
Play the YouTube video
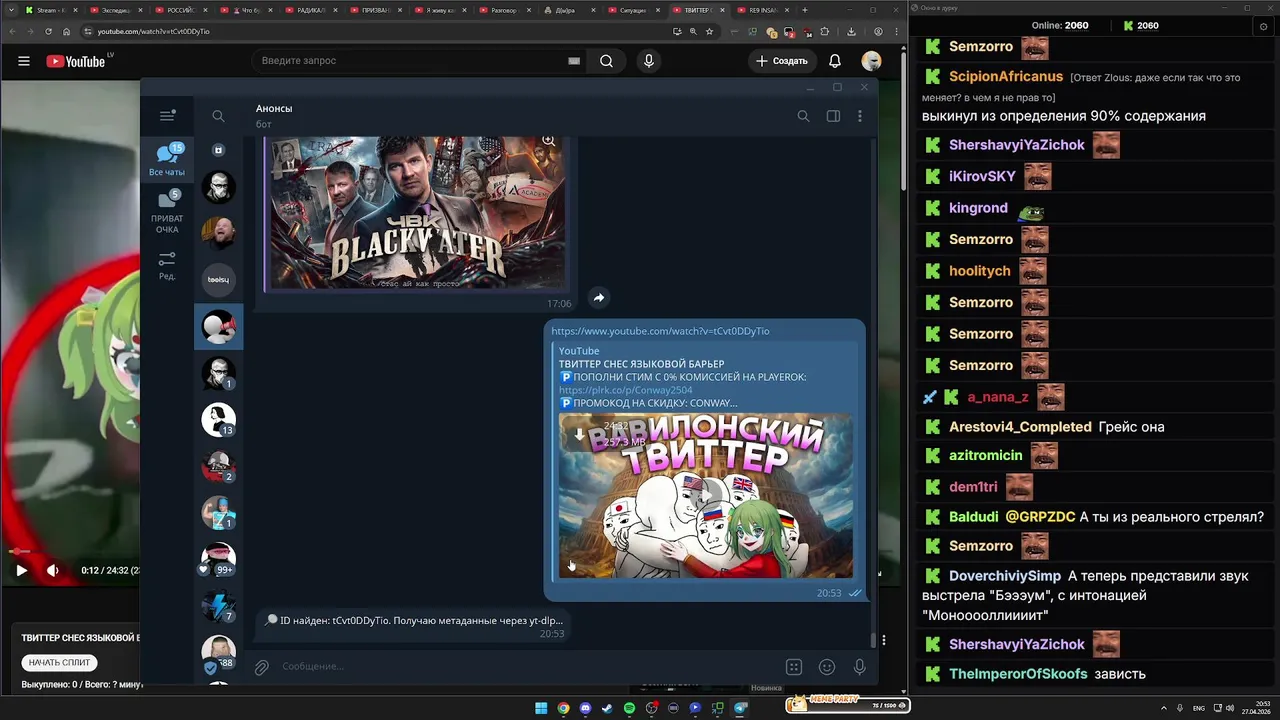(x=21, y=570)
